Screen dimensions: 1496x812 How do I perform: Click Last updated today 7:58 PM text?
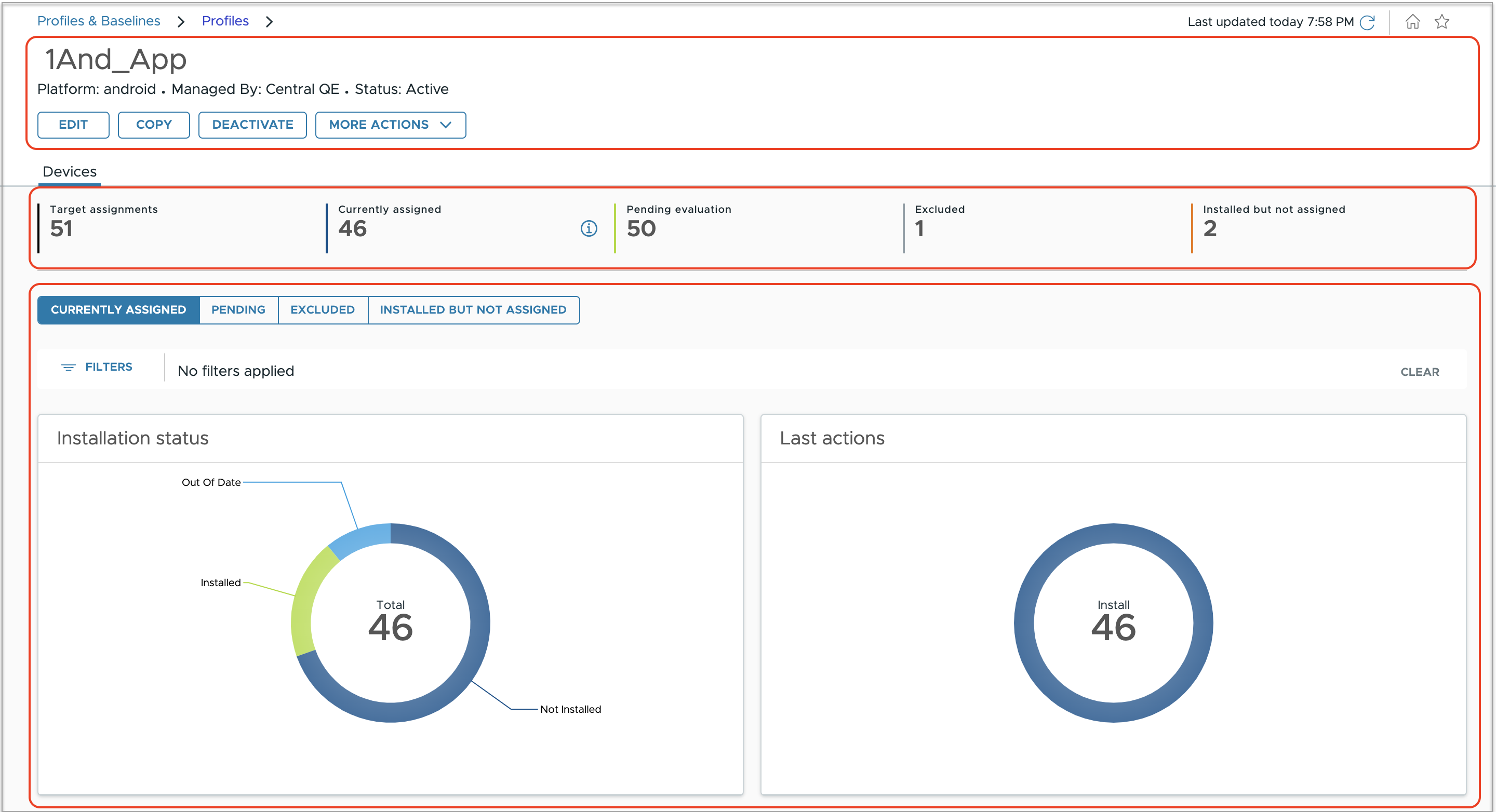pos(1270,22)
